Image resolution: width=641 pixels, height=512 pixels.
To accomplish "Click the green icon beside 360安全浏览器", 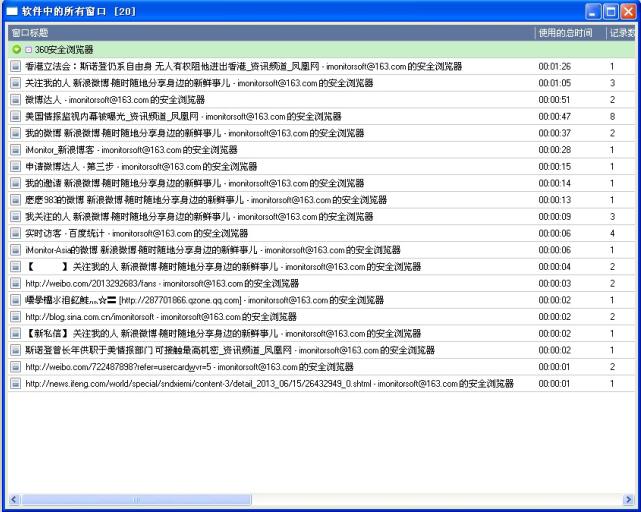I will 16,50.
